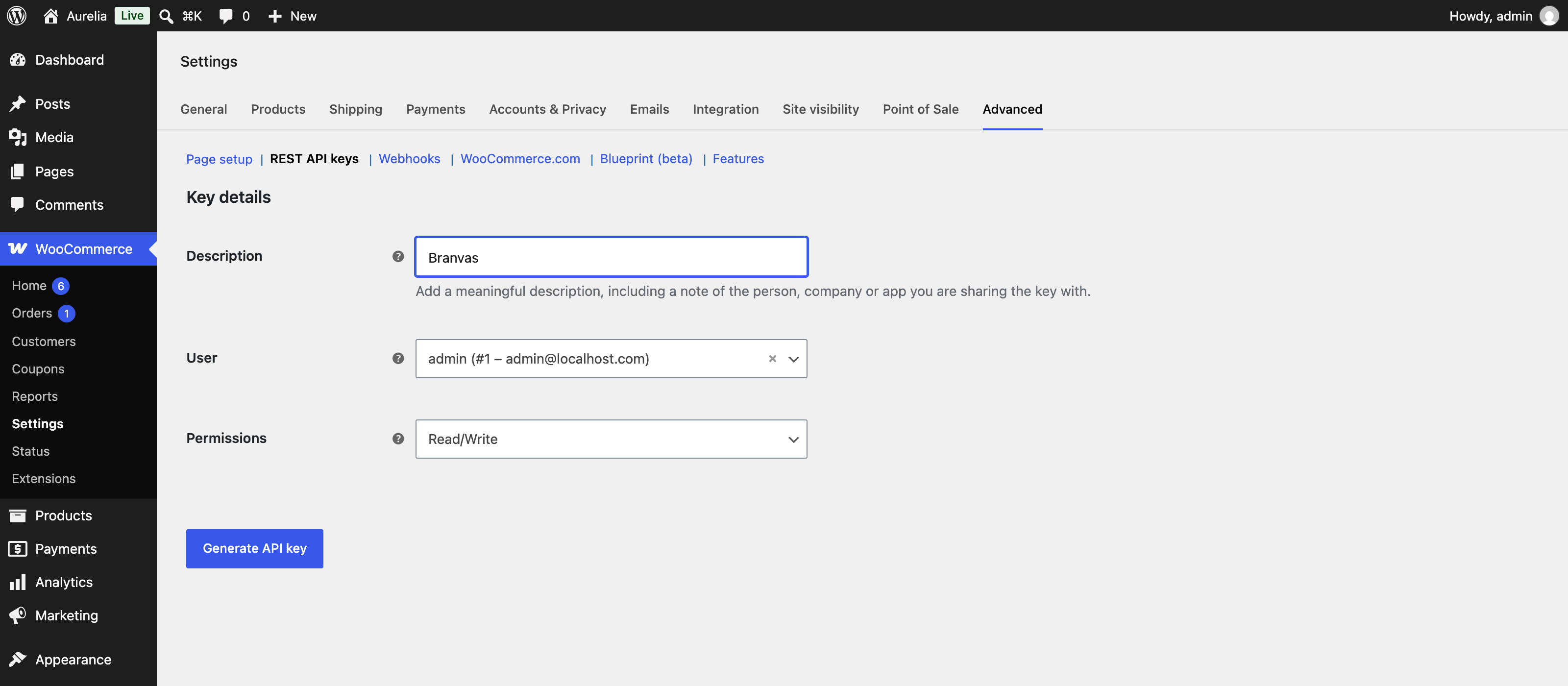This screenshot has height=686, width=1568.
Task: Click the Comments sidebar icon
Action: [18, 204]
